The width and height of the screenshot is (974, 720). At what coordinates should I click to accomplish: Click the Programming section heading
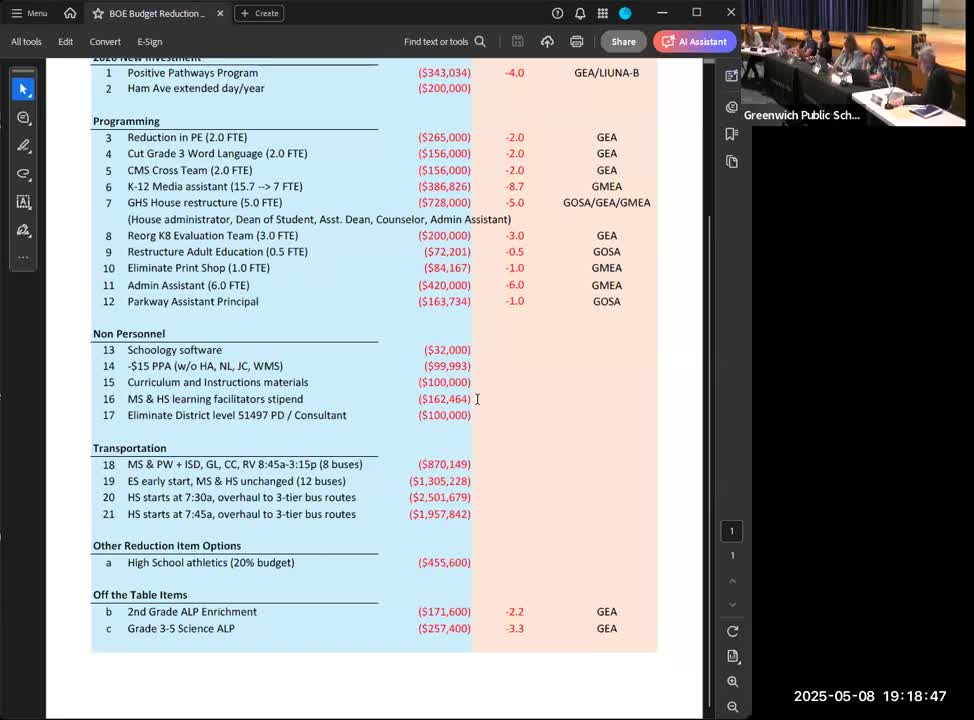(x=126, y=121)
